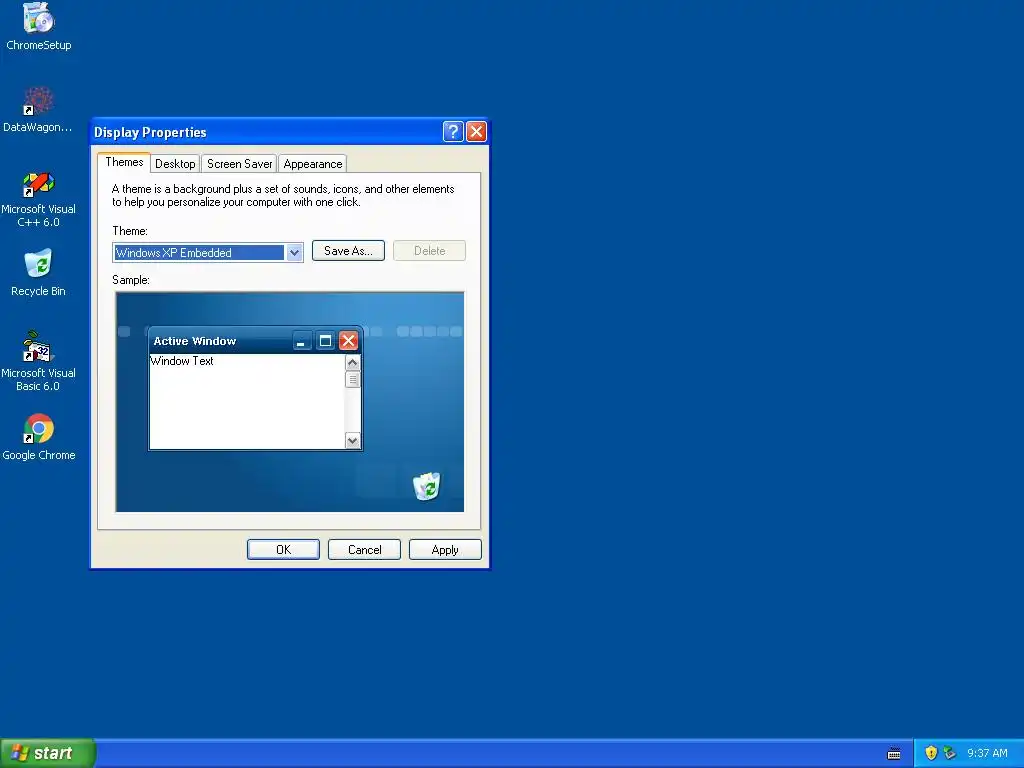Click the sample scrollbar down arrow
This screenshot has height=768, width=1024.
click(x=353, y=441)
